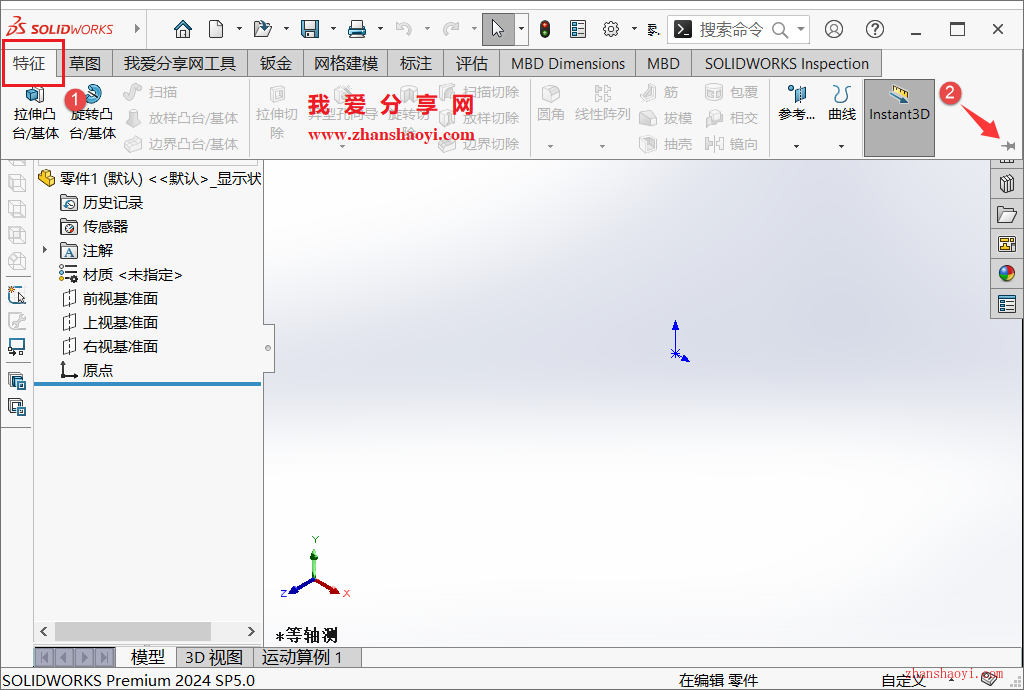
Task: Click 自定义 units in status bar
Action: 903,680
